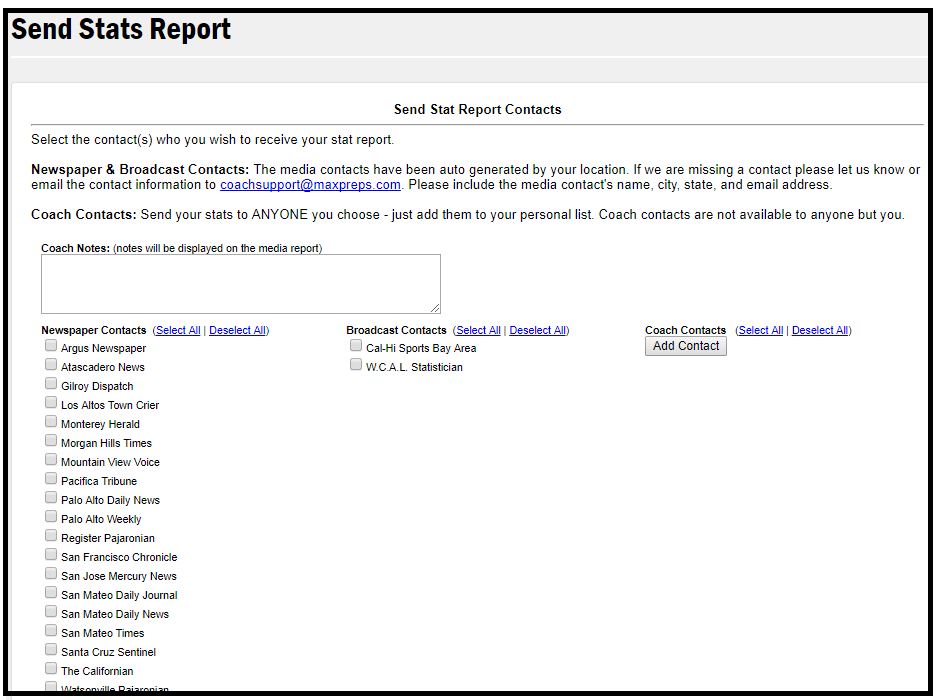
Task: Open the coachsupport@maxpreps.com email link
Action: [x=310, y=185]
